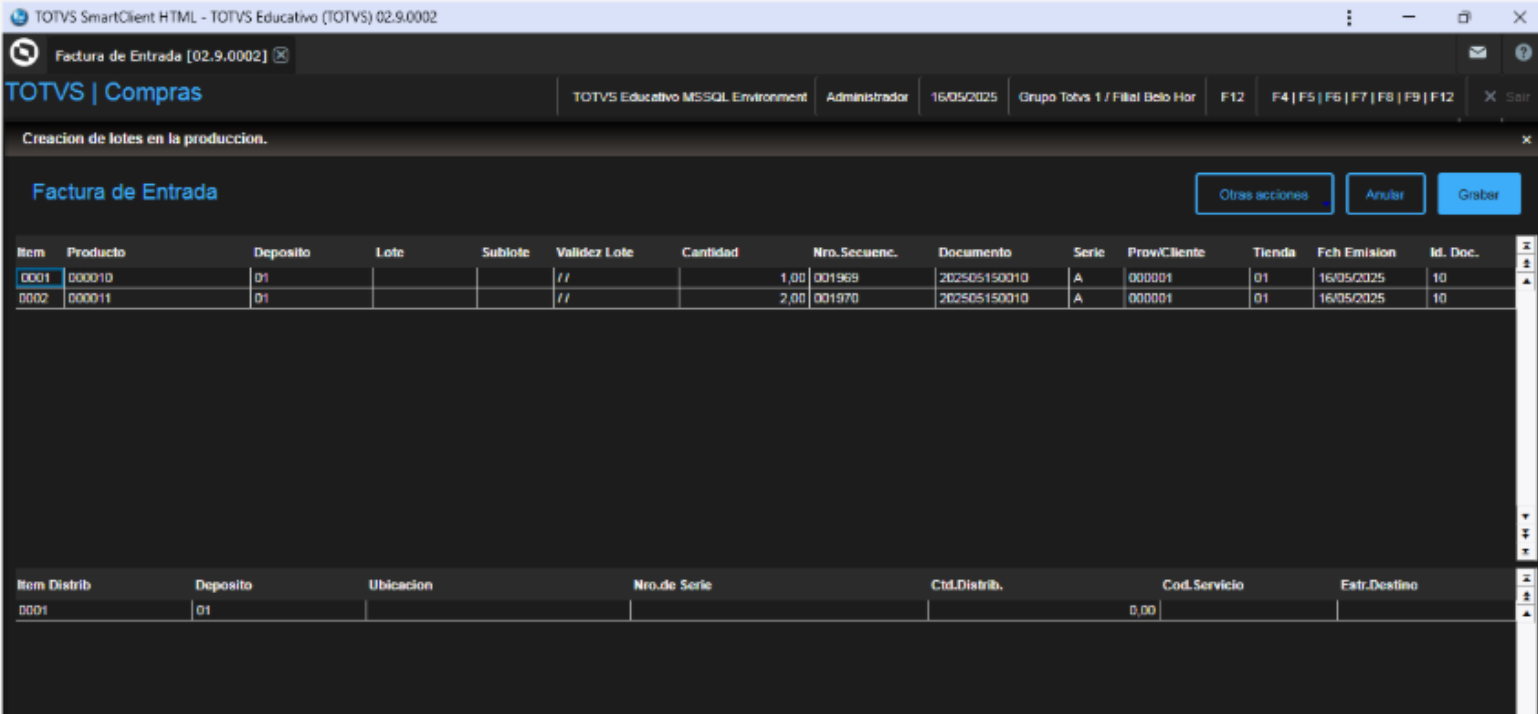Click quantity cell 2,00
1538x714 pixels.
click(x=743, y=298)
